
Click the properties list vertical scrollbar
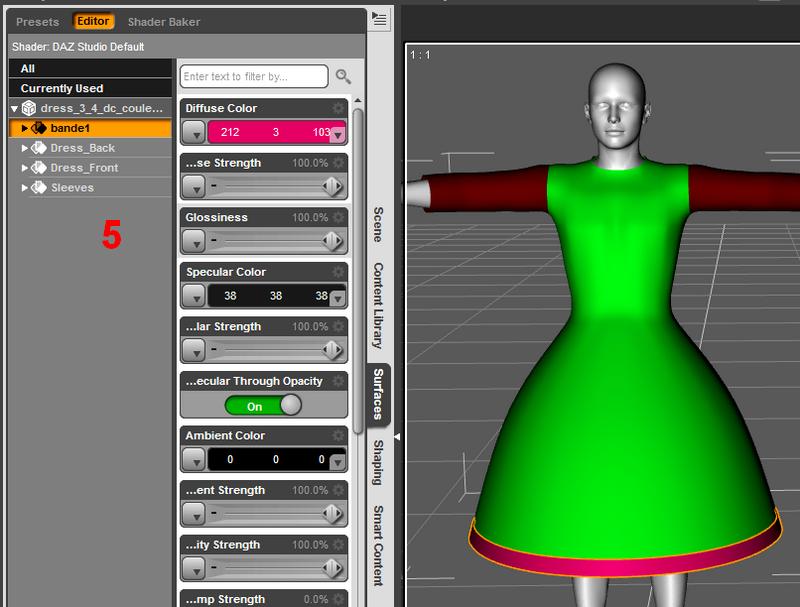pyautogui.click(x=358, y=270)
